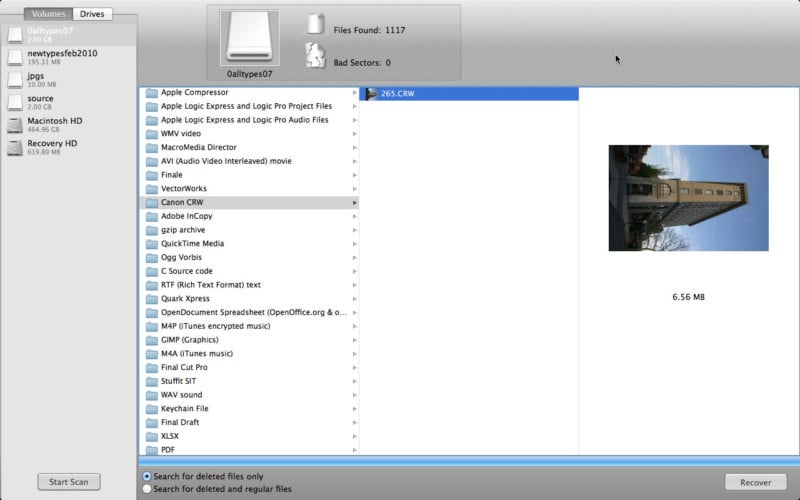Select the jpgs volume icon
The height and width of the screenshot is (500, 800).
pos(15,79)
